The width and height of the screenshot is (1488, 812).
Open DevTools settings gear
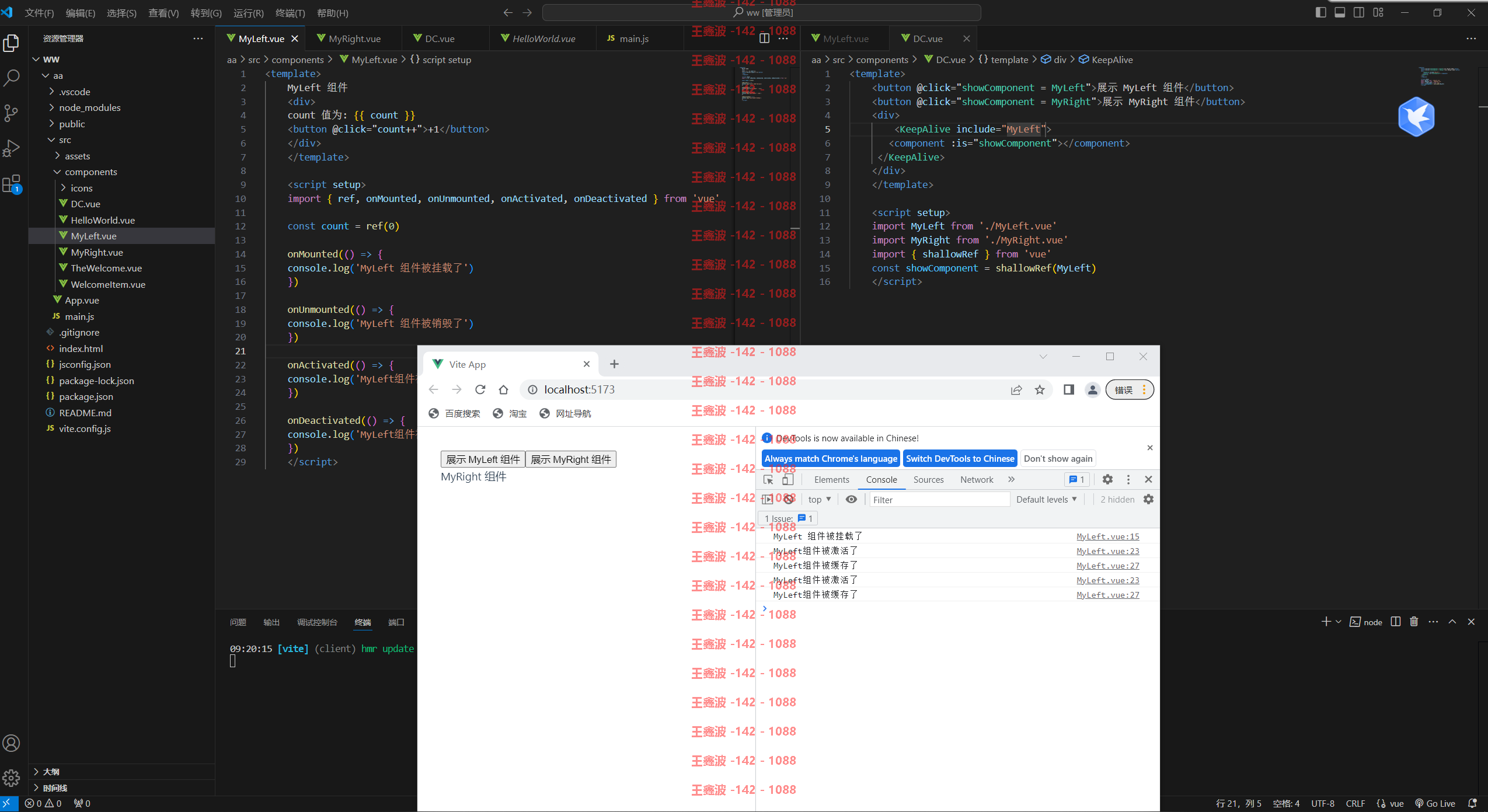point(1107,479)
